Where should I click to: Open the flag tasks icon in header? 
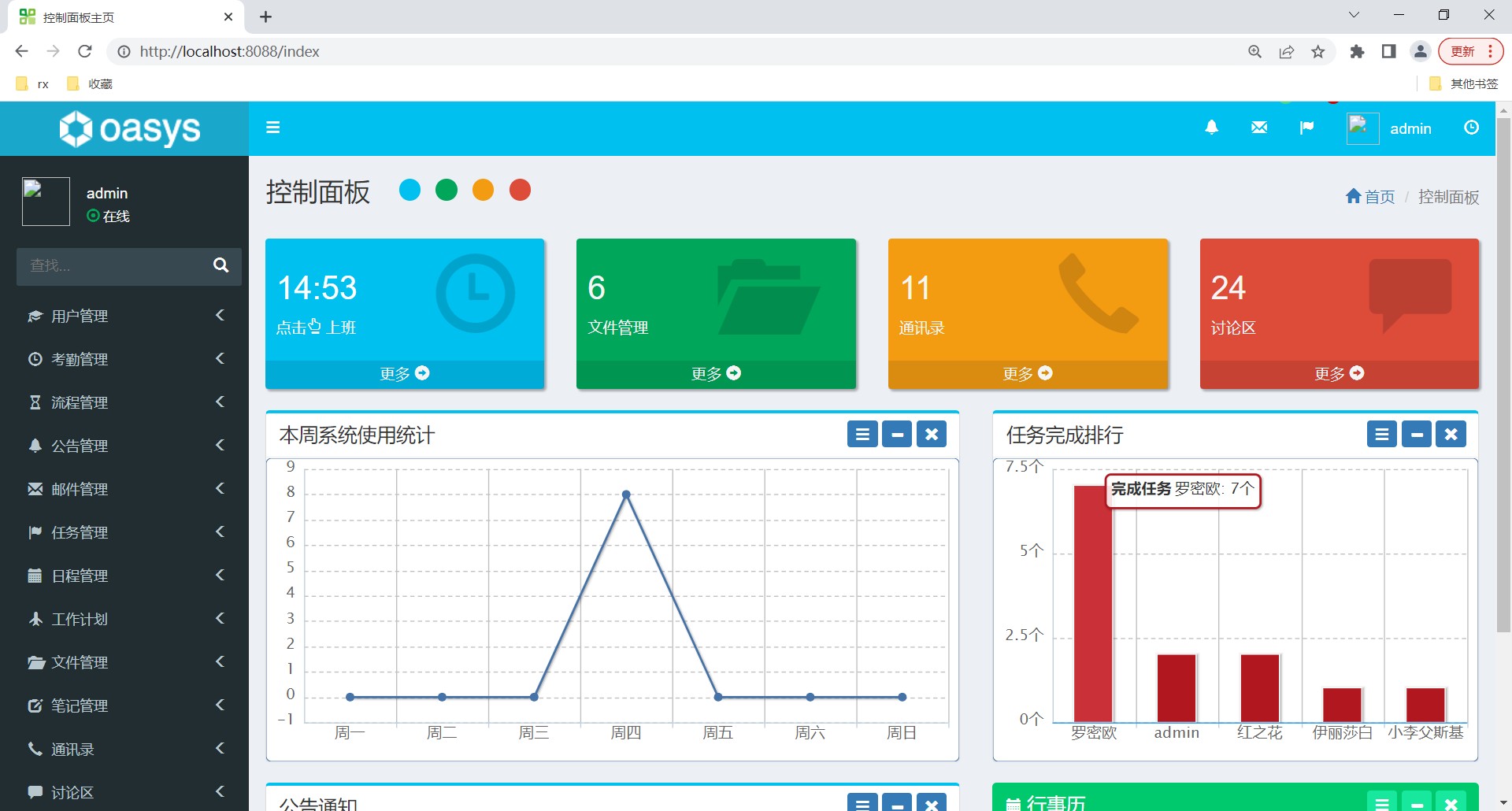[x=1306, y=128]
